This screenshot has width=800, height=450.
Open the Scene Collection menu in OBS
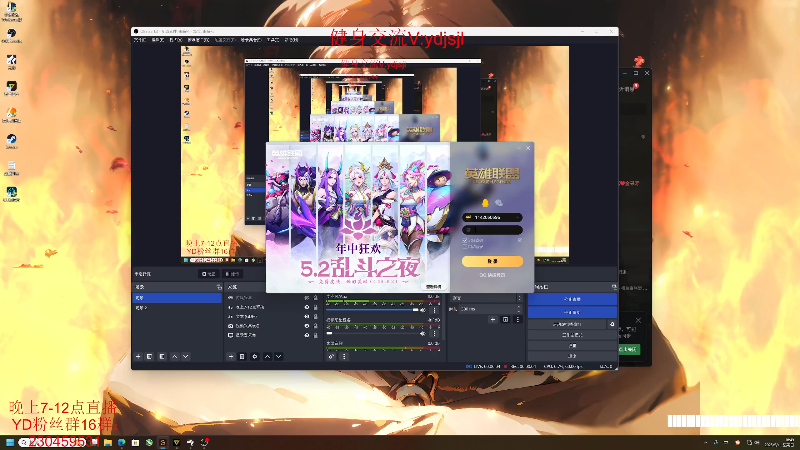(251, 40)
